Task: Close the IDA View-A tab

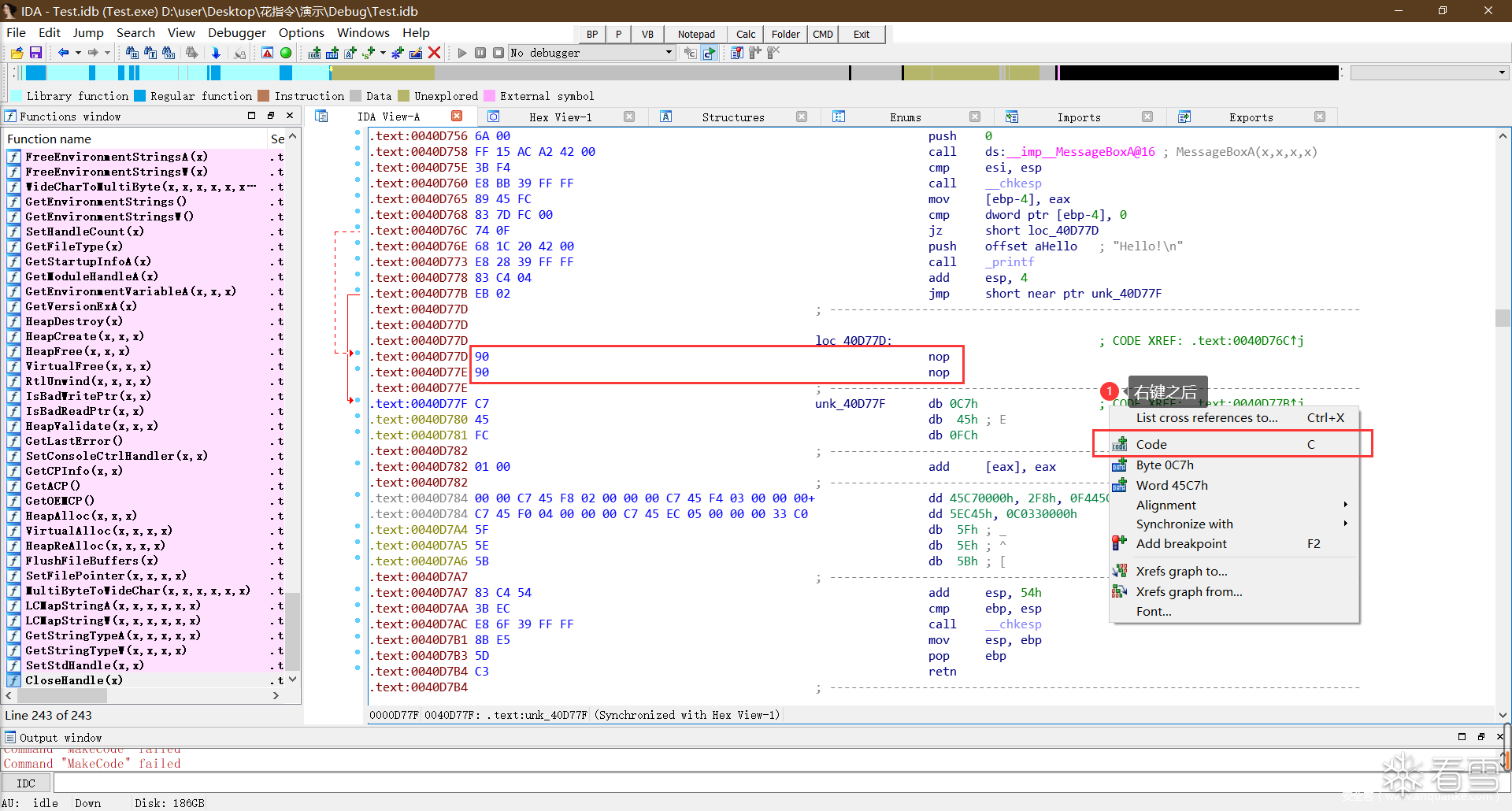Action: (457, 117)
